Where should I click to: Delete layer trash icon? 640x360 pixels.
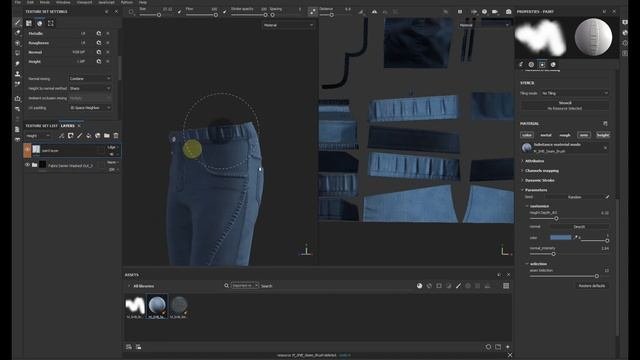point(116,136)
